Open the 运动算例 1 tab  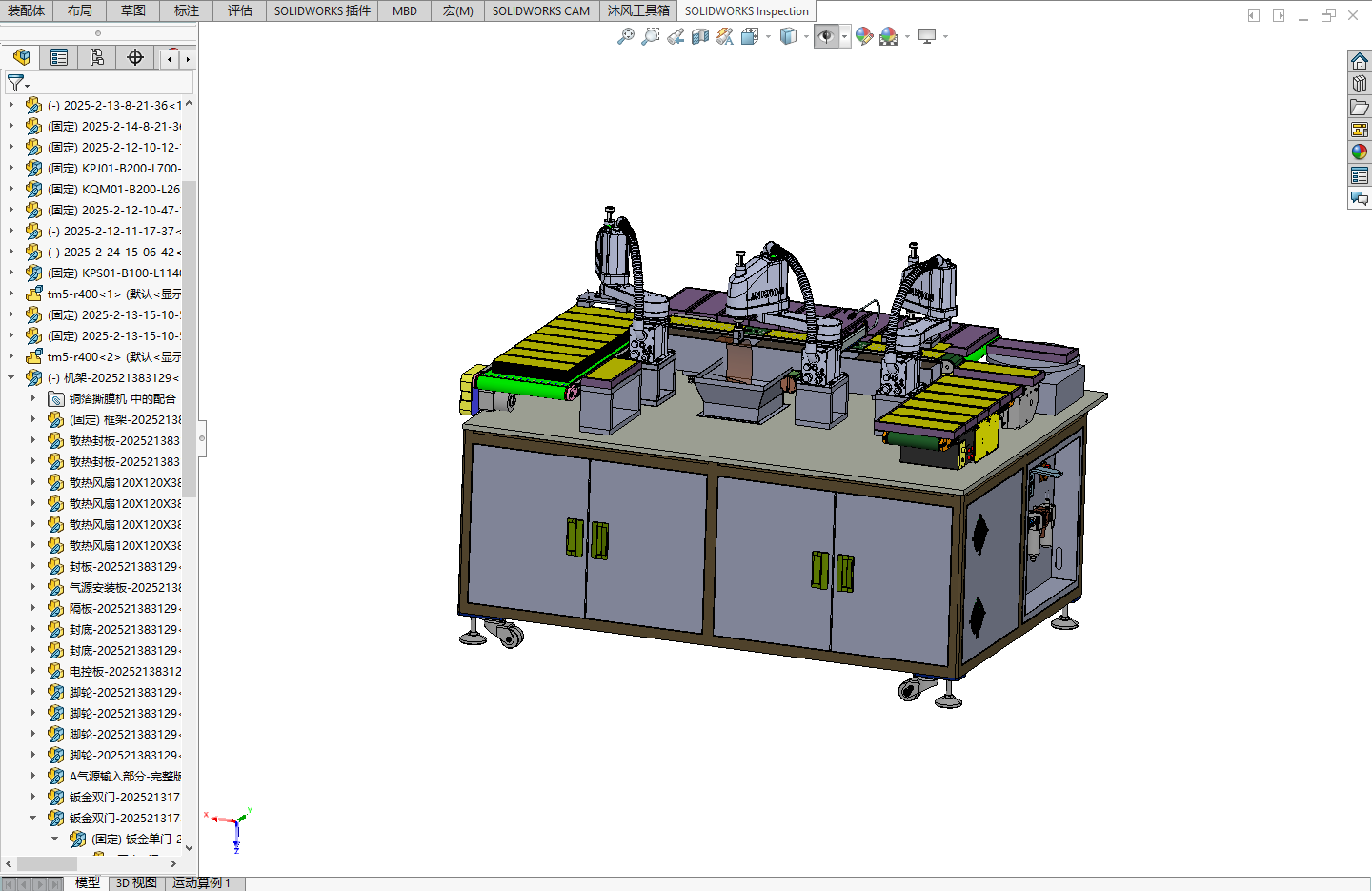203,882
